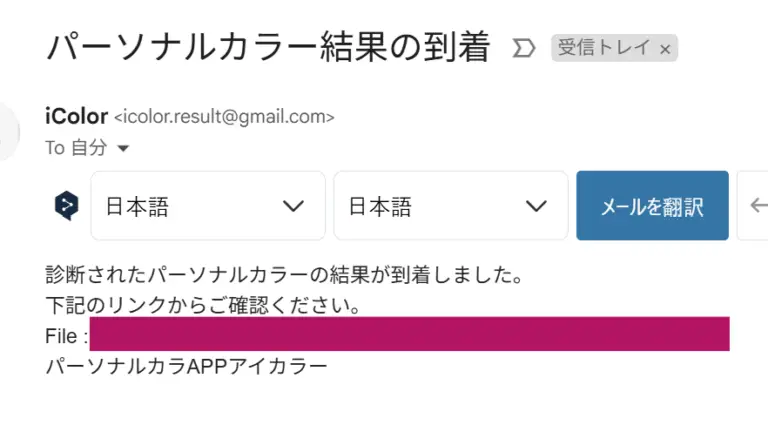Remove the 受信トレイ label with its x
The width and height of the screenshot is (768, 432).
click(x=665, y=49)
